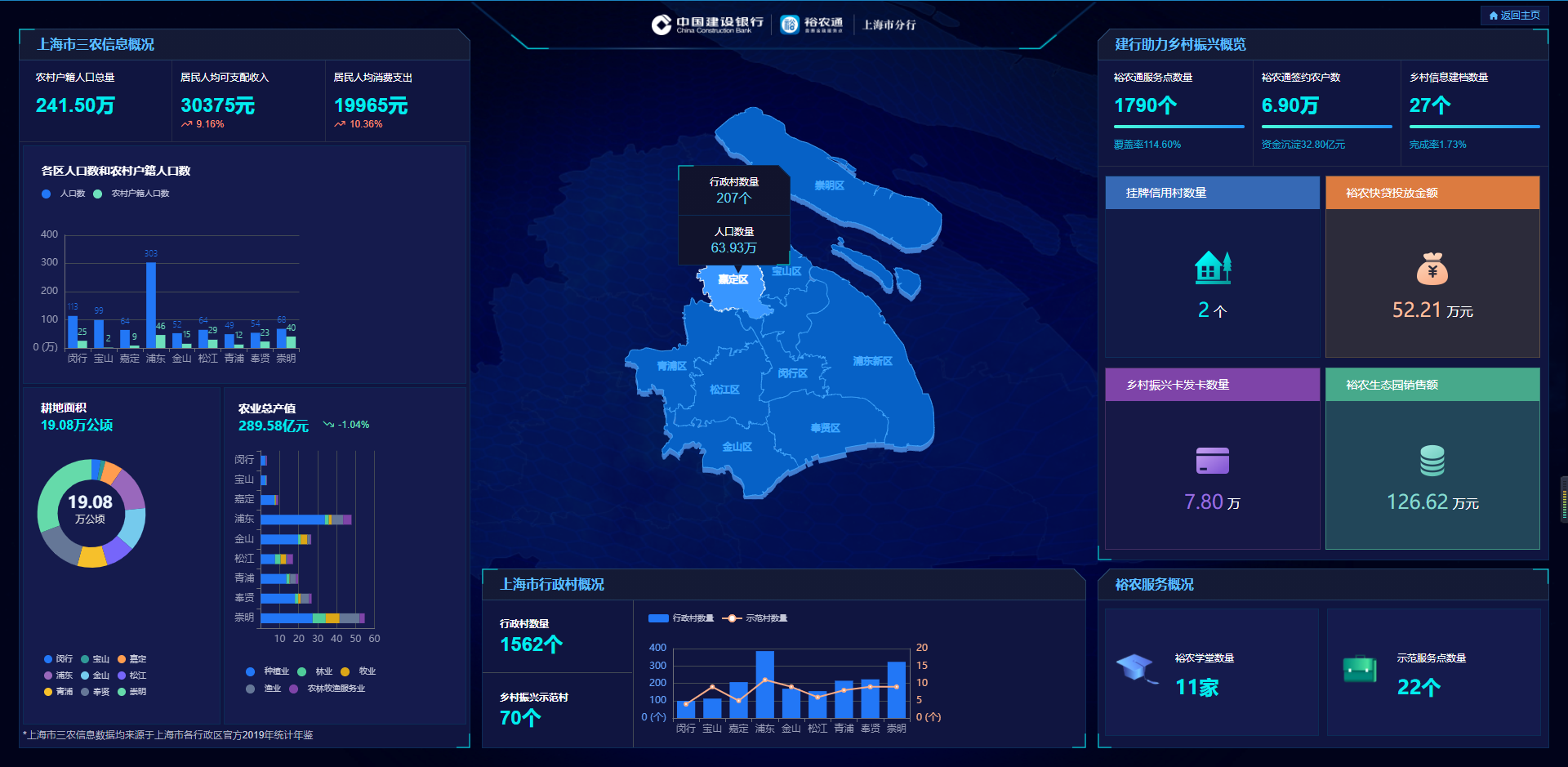The height and width of the screenshot is (767, 1568).
Task: Select 崇明区 on the Shanghai map
Action: [x=829, y=185]
